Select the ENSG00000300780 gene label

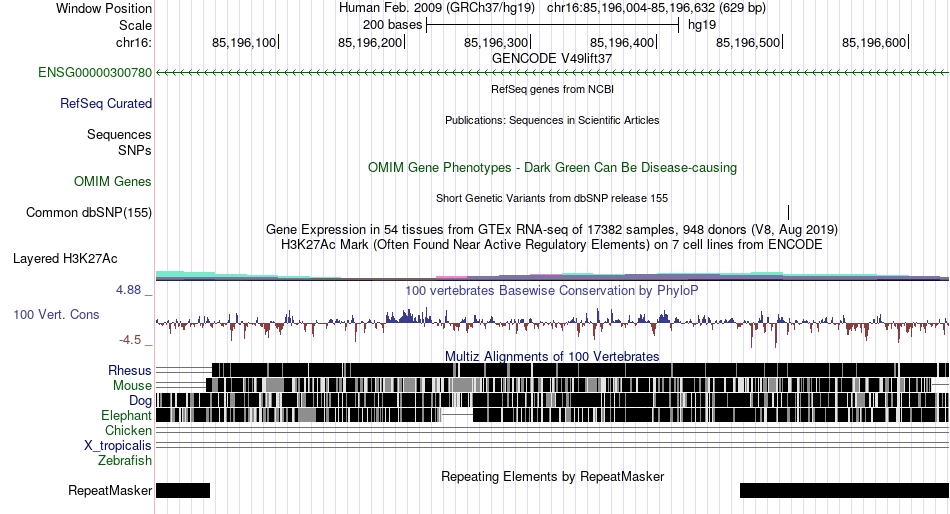[95, 73]
